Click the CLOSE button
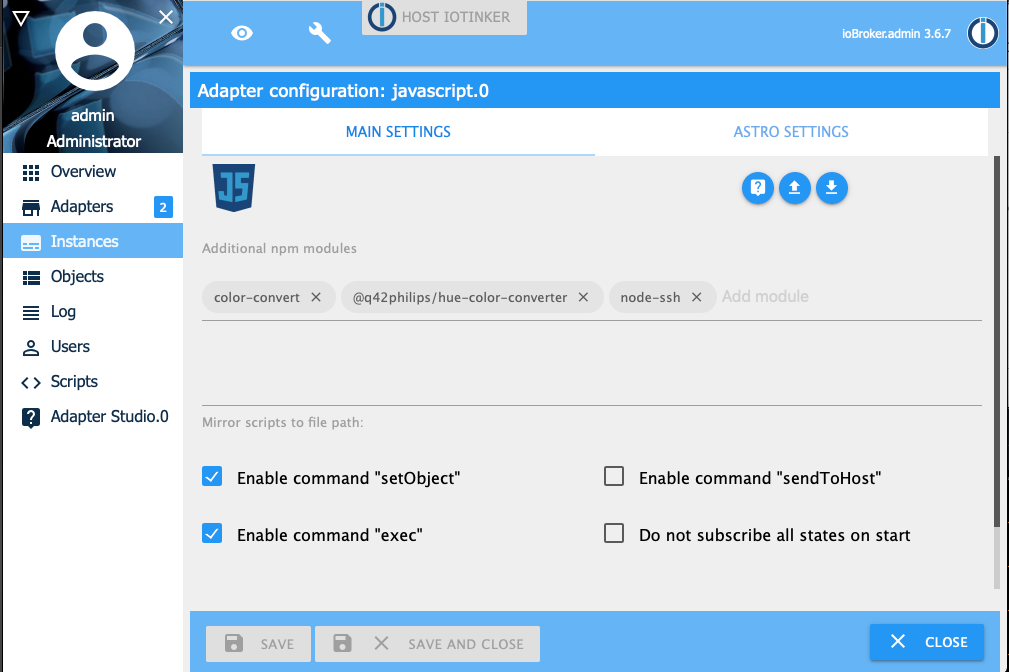 point(927,642)
